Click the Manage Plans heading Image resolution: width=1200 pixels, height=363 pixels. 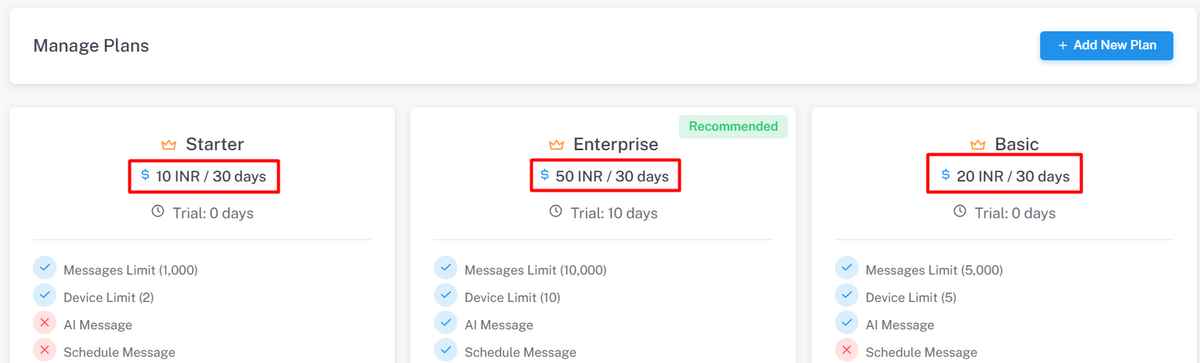(91, 46)
